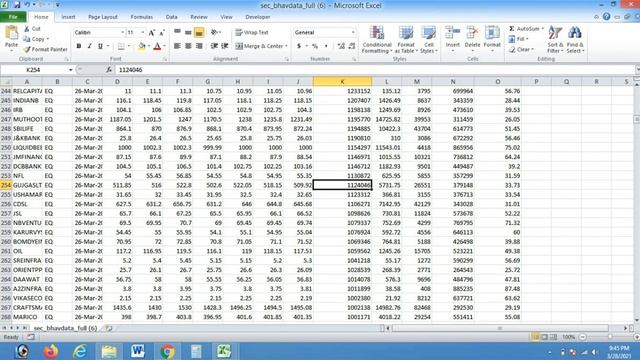Open Sort & Filter menu
The image size is (640, 360).
coord(555,40)
